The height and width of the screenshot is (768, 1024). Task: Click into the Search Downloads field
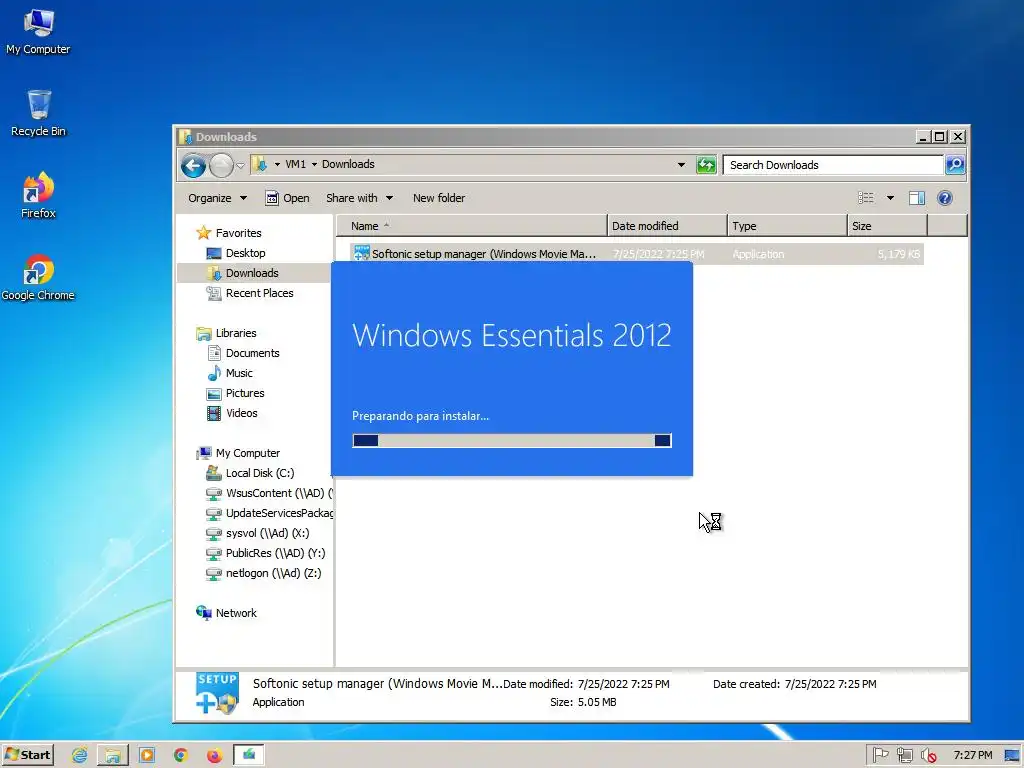[x=833, y=165]
